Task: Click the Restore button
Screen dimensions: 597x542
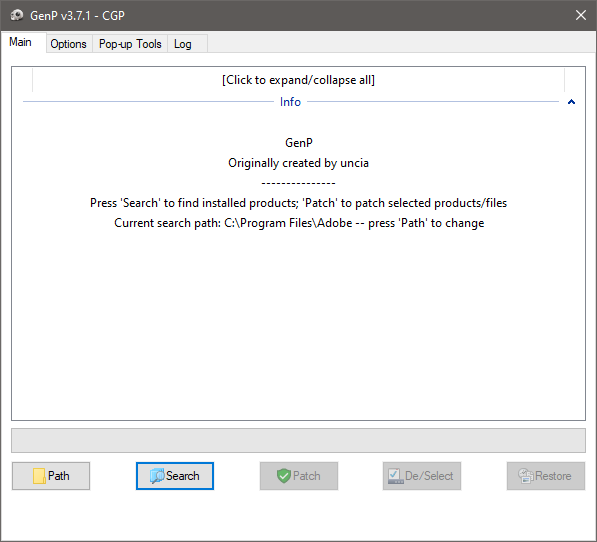Action: tap(546, 476)
